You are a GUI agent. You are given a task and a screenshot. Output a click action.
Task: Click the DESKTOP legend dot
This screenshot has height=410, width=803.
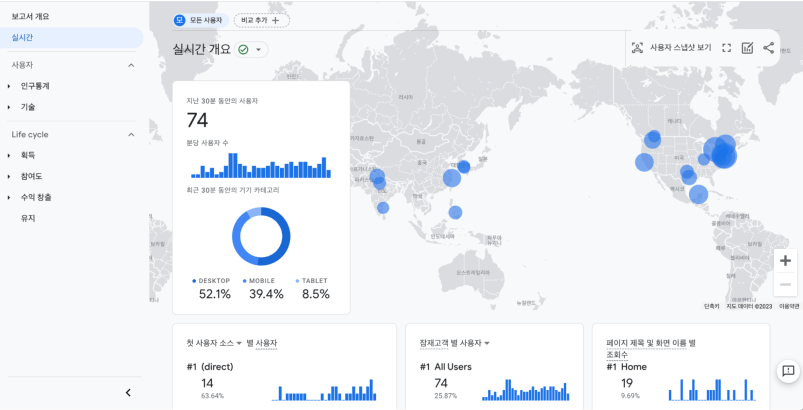point(194,281)
